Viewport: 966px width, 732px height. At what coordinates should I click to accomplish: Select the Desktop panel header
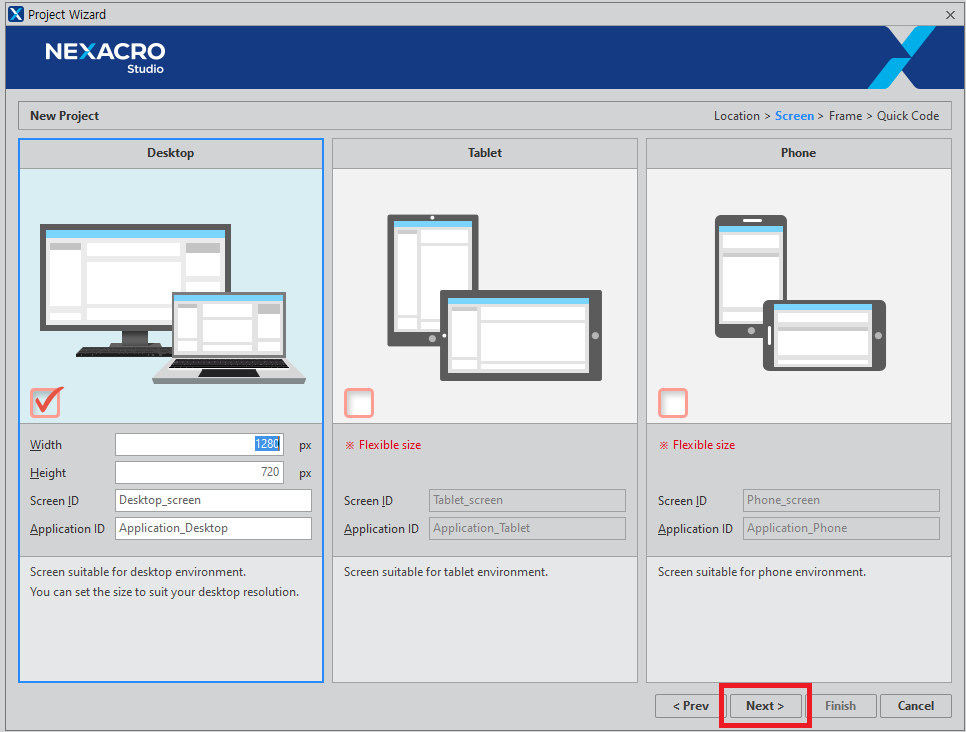click(171, 153)
